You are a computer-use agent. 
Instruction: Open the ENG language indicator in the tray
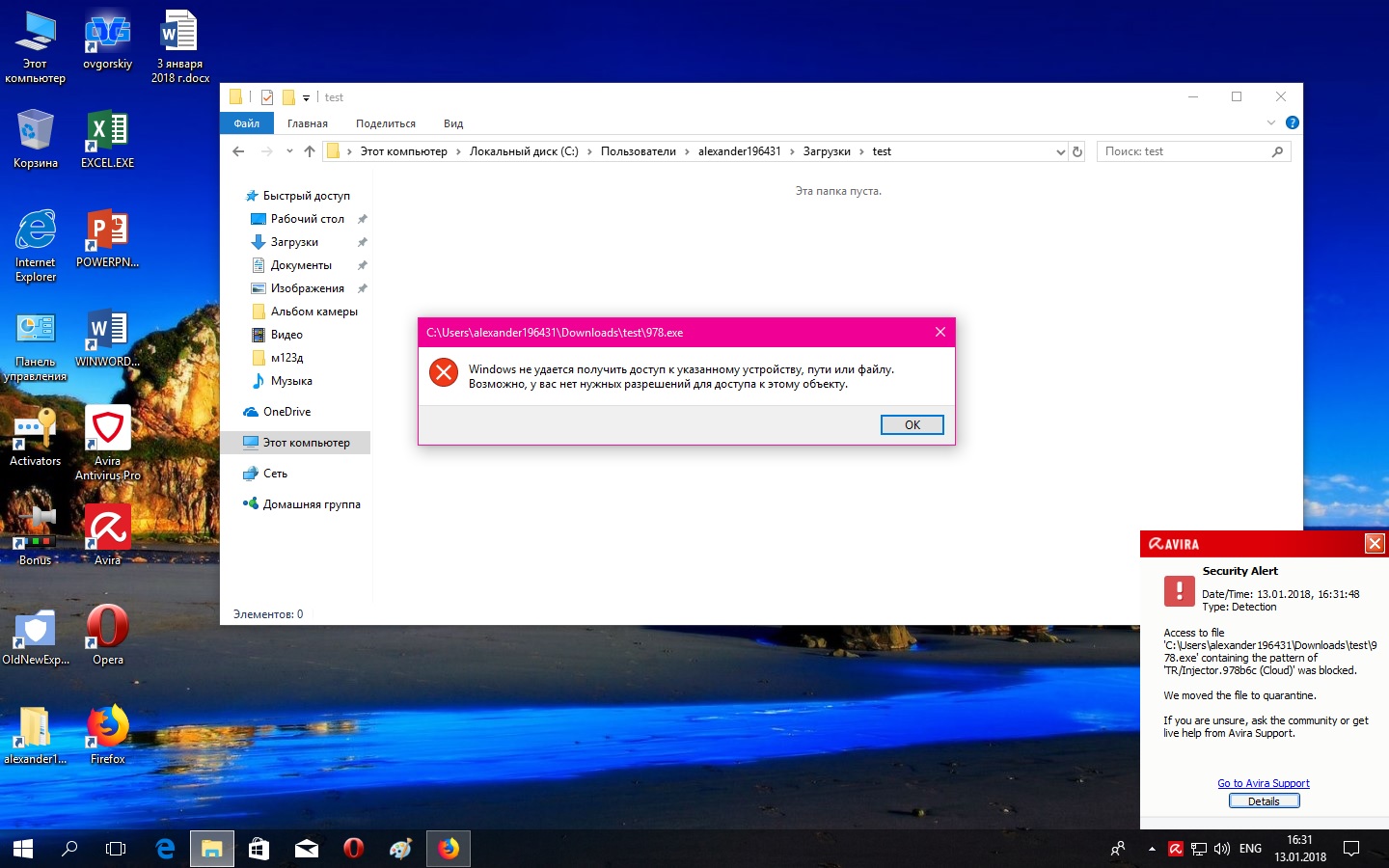point(1250,849)
